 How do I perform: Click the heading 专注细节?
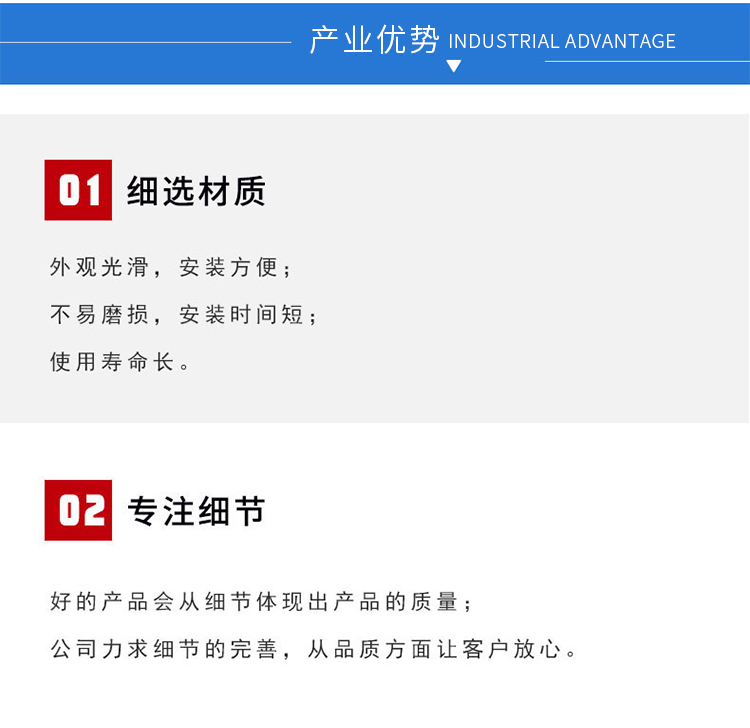pyautogui.click(x=196, y=511)
